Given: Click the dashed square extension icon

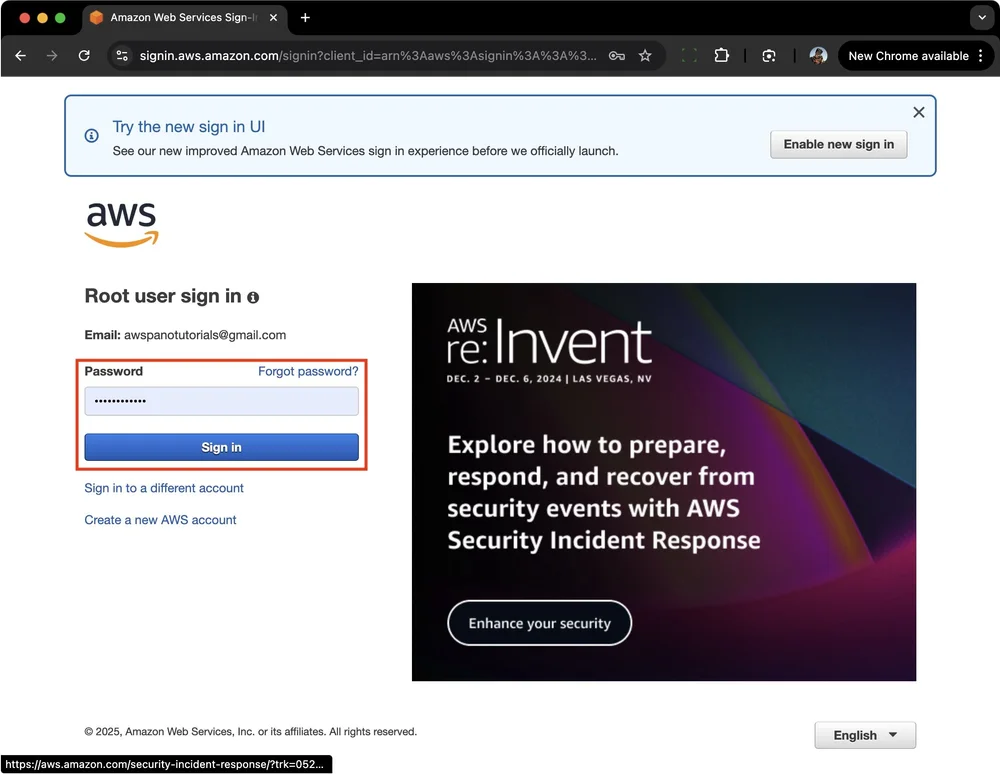Looking at the screenshot, I should (689, 55).
